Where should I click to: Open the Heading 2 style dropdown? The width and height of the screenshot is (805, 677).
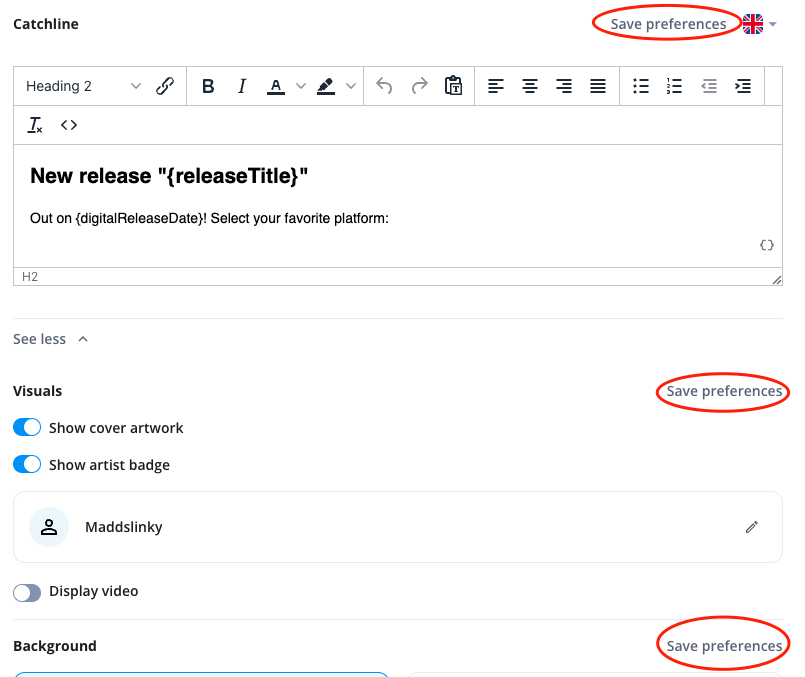click(x=84, y=86)
